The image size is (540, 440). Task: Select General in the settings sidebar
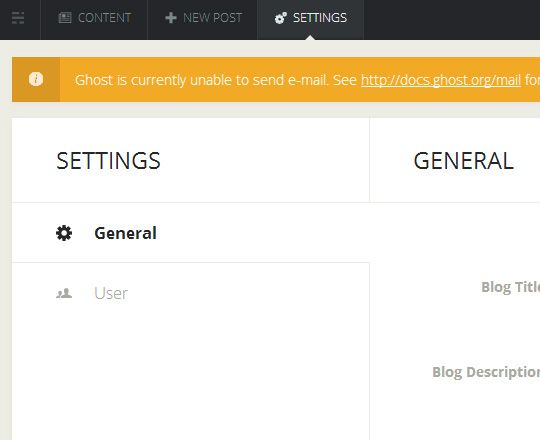point(191,233)
